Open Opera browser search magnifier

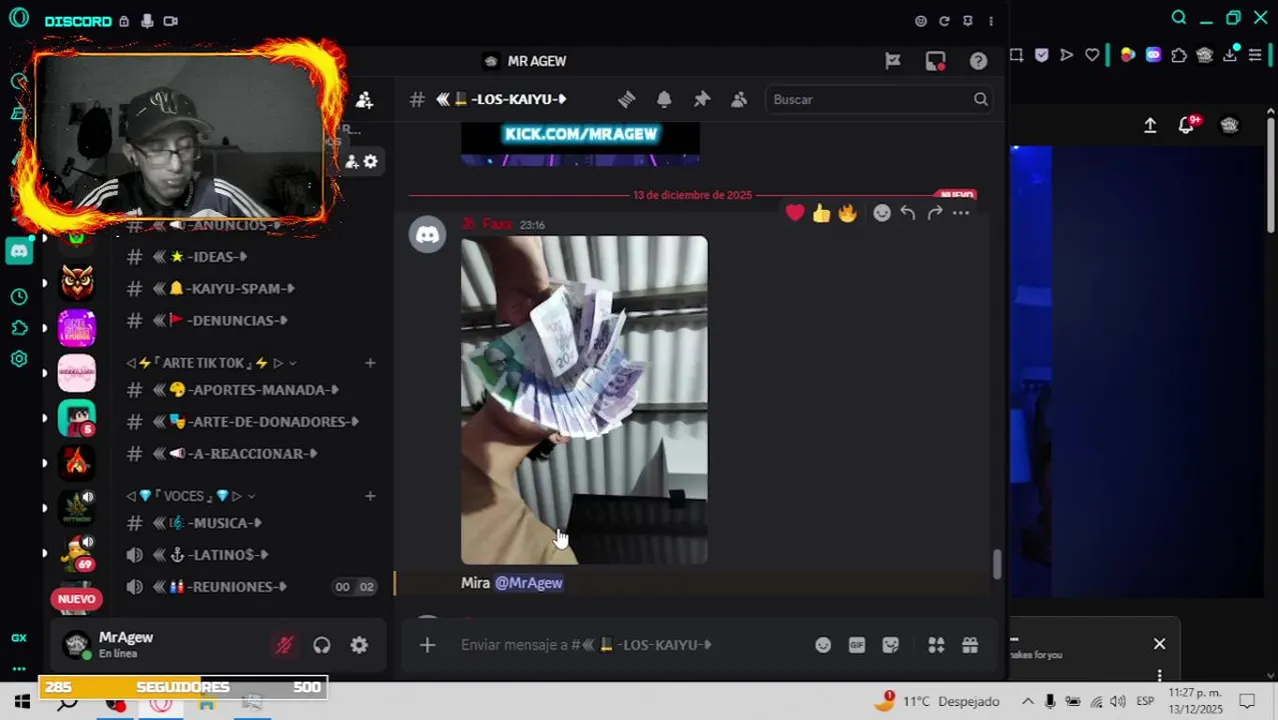pos(1179,18)
